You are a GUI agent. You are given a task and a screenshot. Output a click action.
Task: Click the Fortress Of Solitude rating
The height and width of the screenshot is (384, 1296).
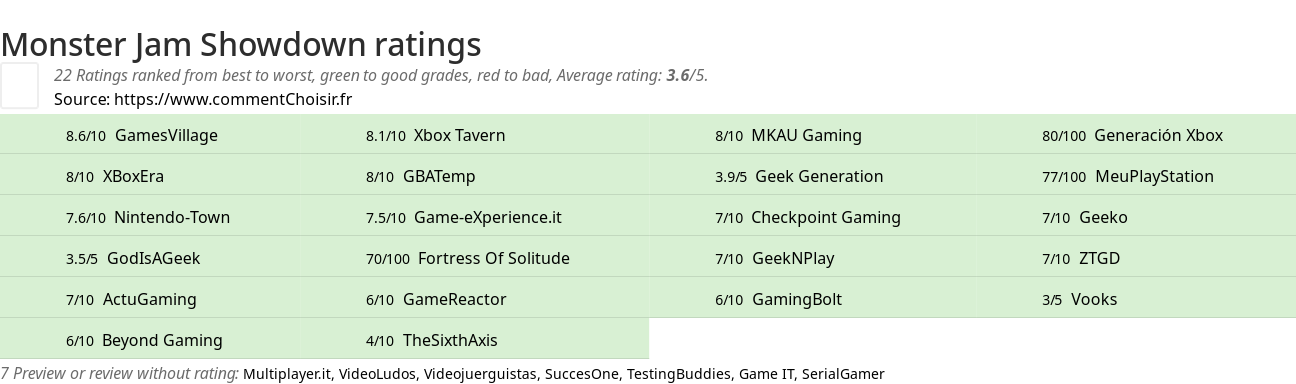click(x=468, y=258)
